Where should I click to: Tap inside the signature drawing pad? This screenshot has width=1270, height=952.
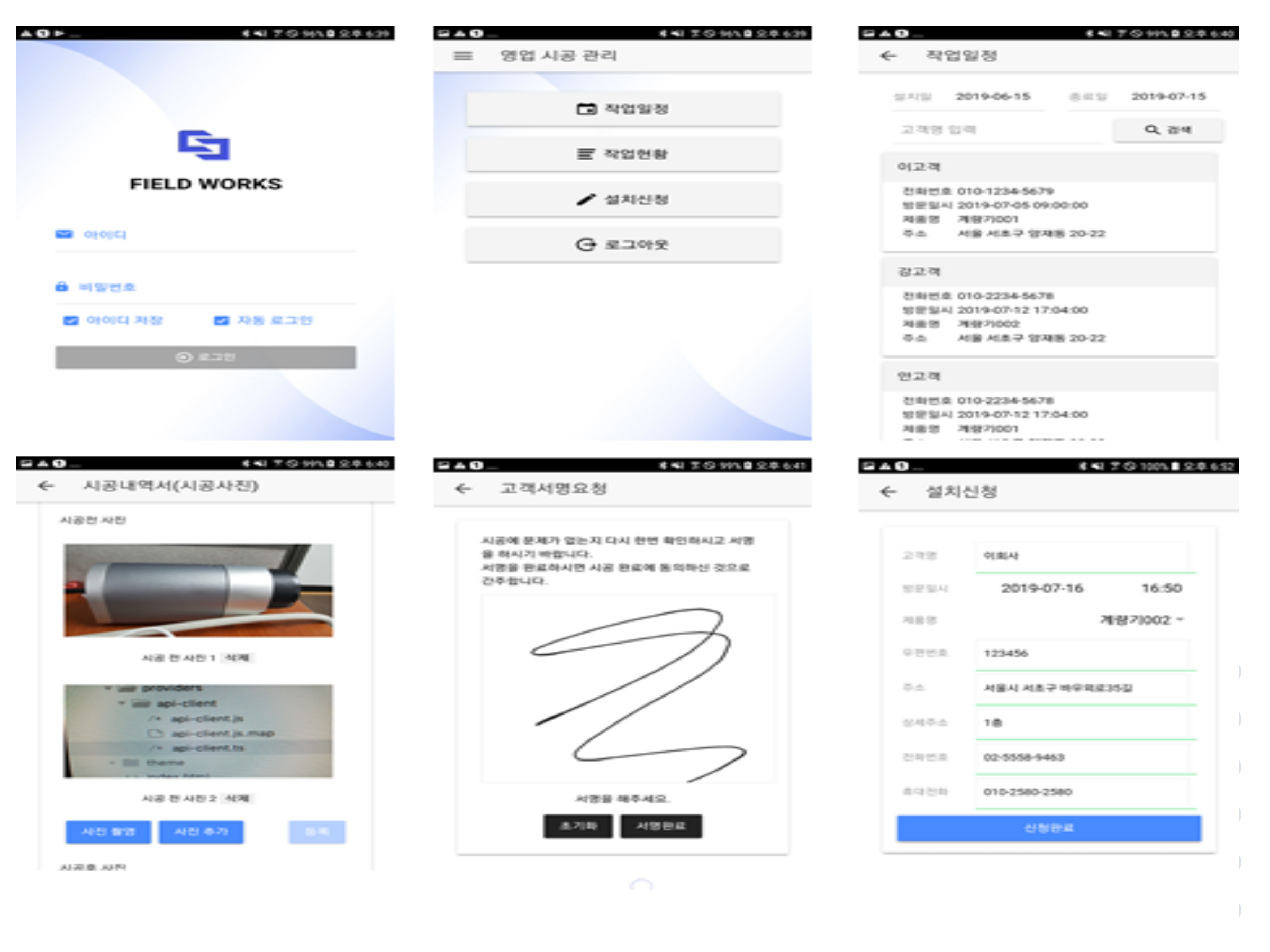coord(628,689)
